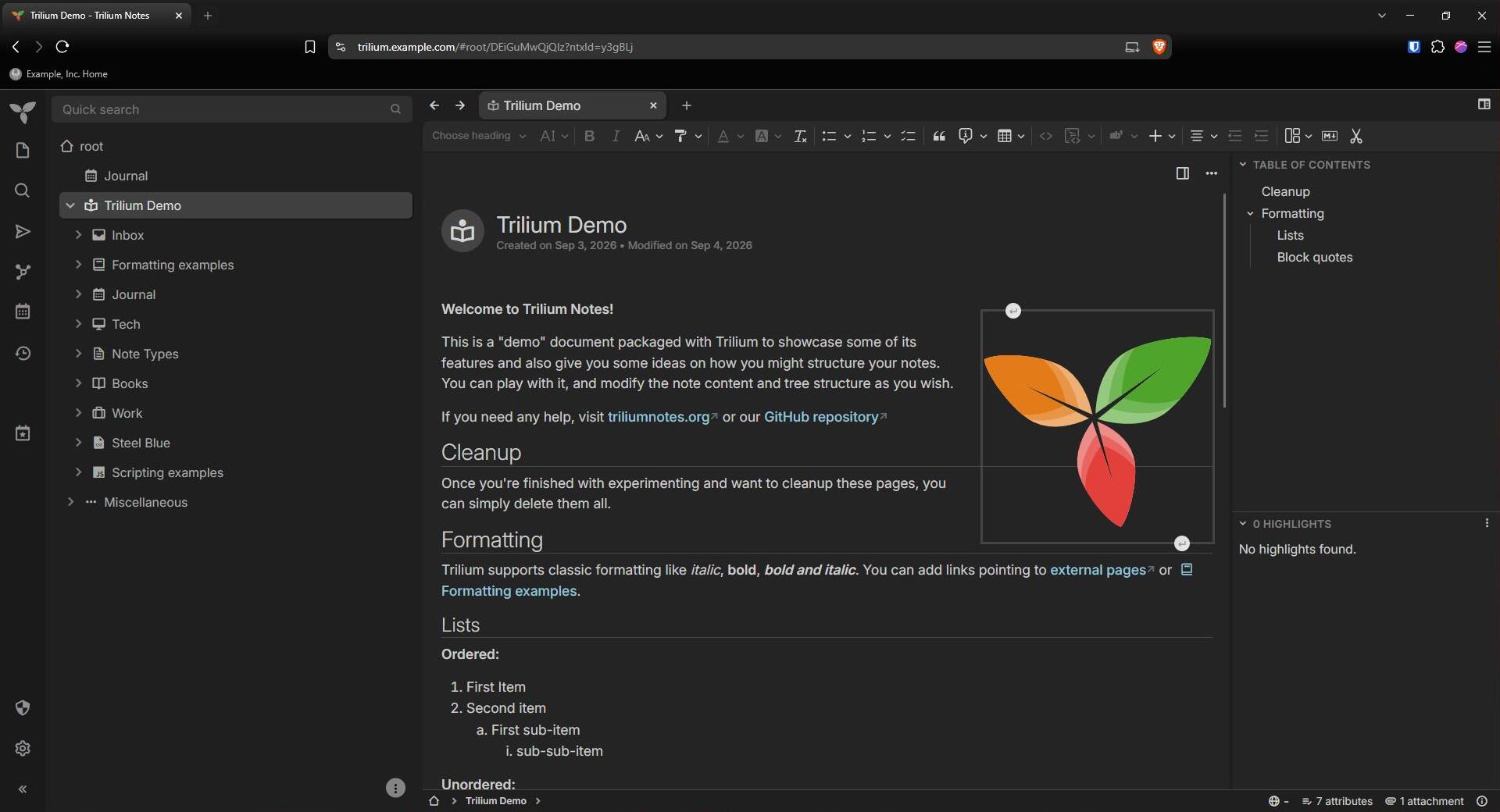Select the Scripting examples note
The image size is (1500, 812).
point(167,472)
